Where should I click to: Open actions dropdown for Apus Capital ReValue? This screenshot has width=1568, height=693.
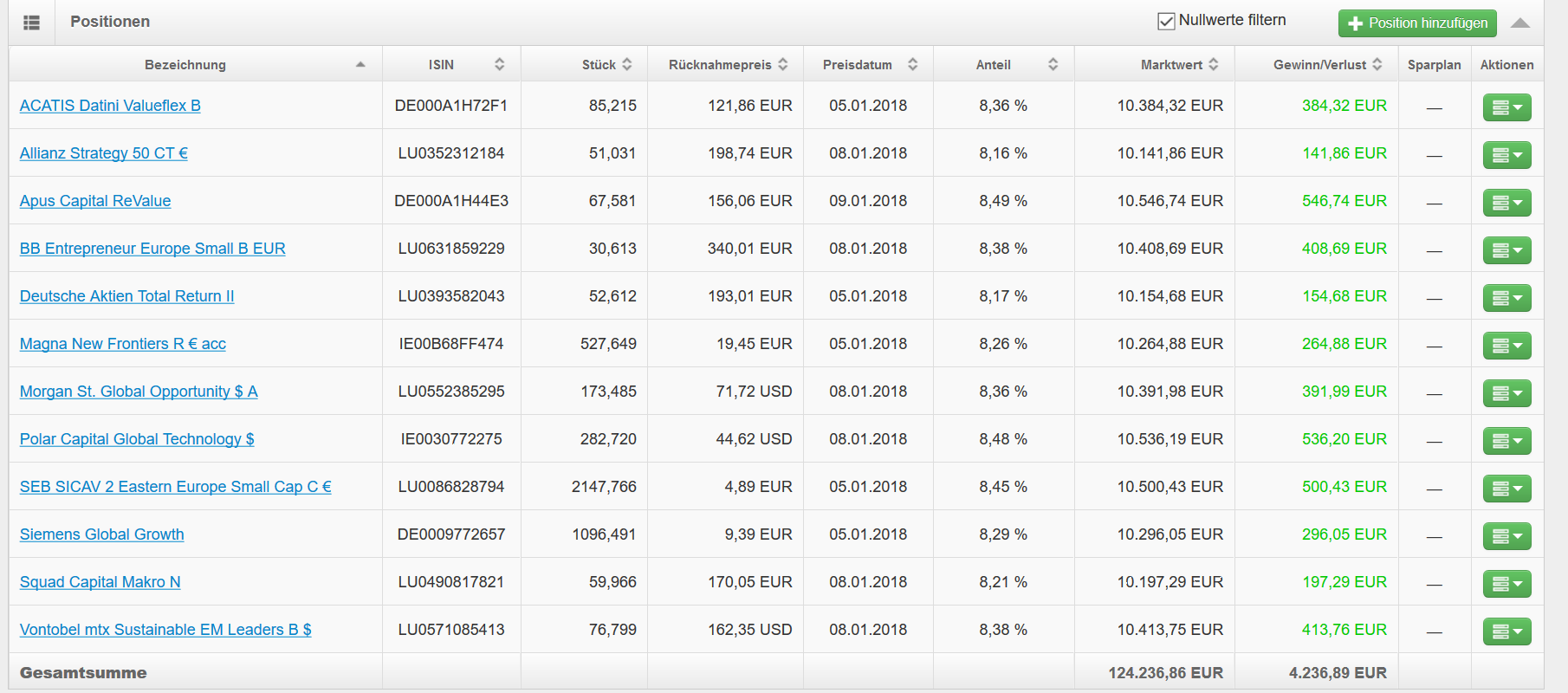1507,203
